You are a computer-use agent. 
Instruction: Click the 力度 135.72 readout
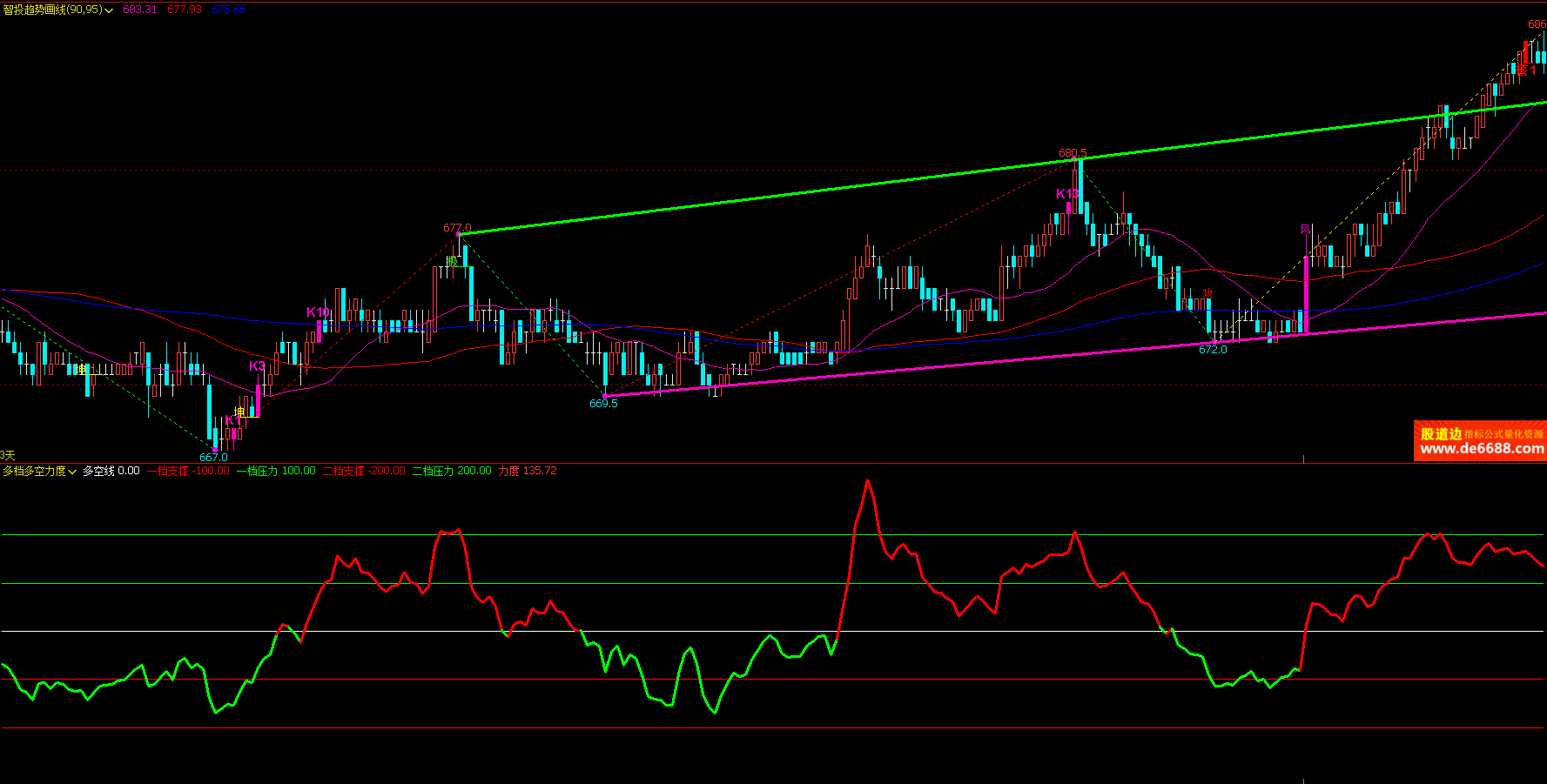[528, 471]
